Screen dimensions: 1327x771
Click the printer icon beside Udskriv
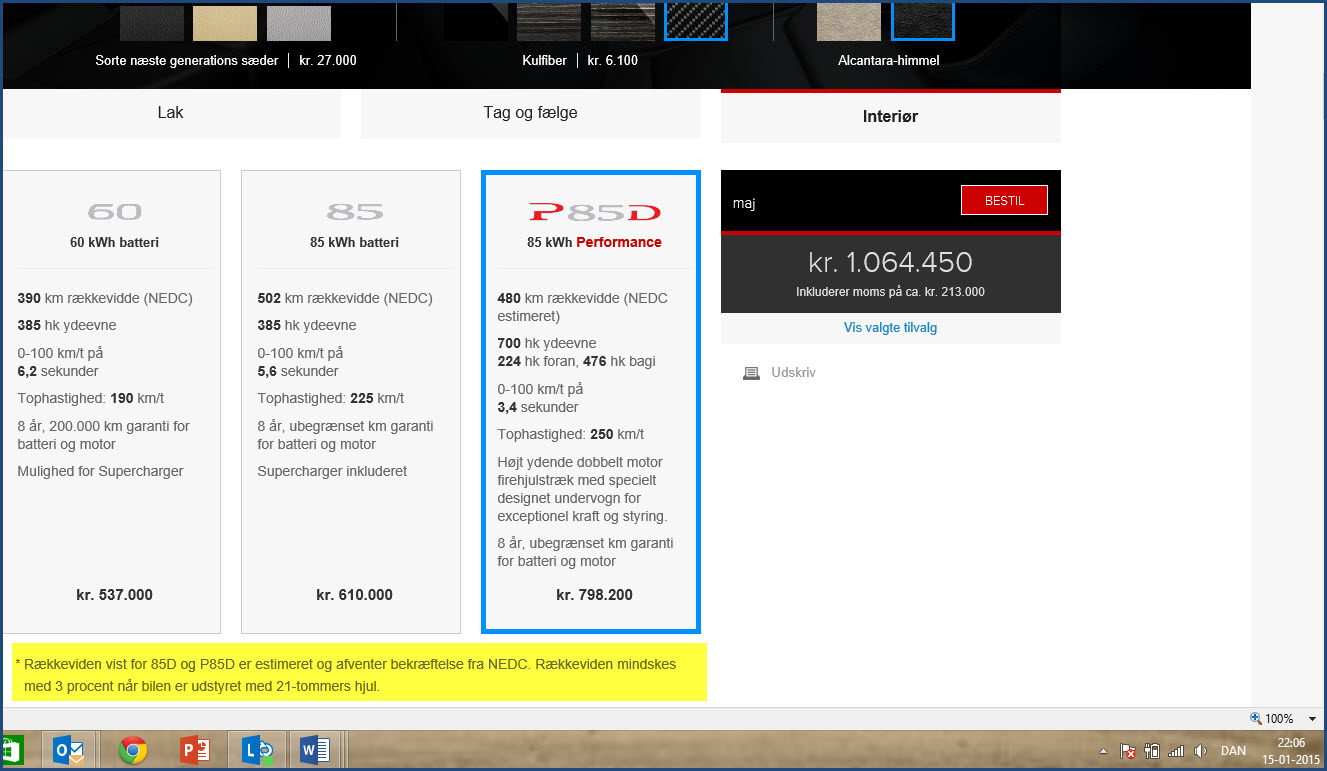pyautogui.click(x=751, y=373)
